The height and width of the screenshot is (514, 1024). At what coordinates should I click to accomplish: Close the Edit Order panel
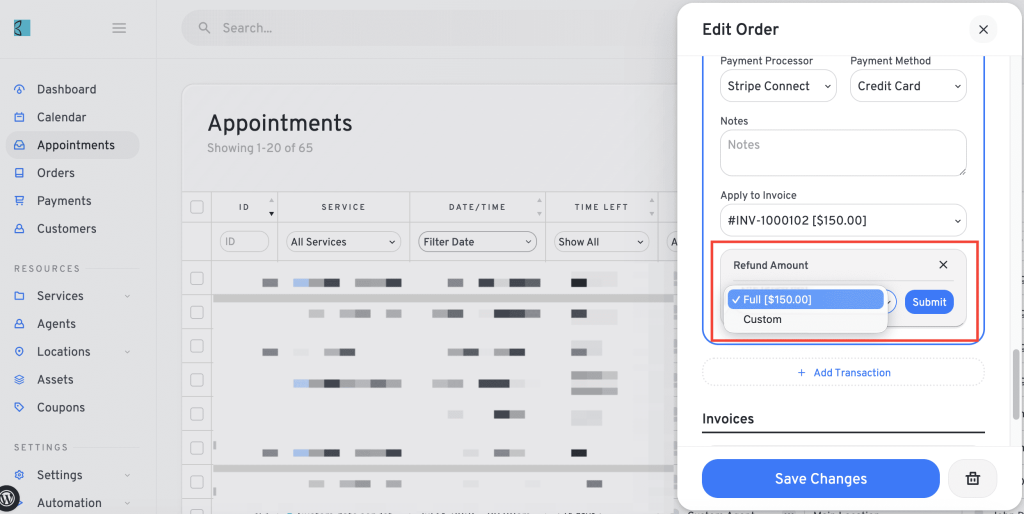pyautogui.click(x=983, y=29)
